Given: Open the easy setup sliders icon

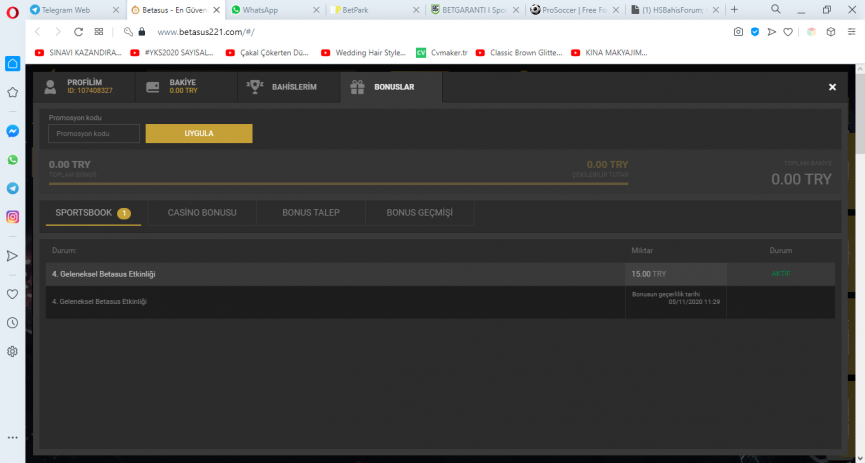Looking at the screenshot, I should click(852, 32).
